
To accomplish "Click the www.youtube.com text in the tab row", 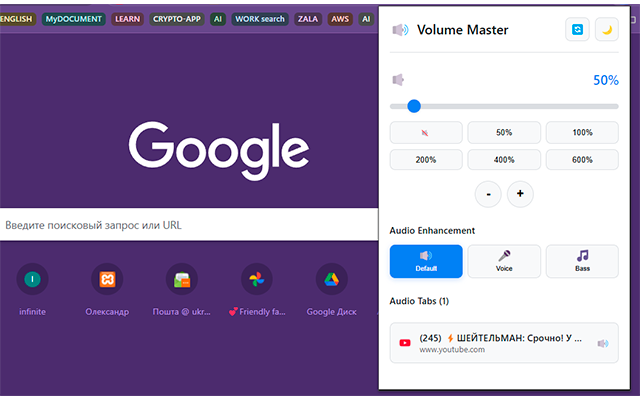I will [452, 350].
